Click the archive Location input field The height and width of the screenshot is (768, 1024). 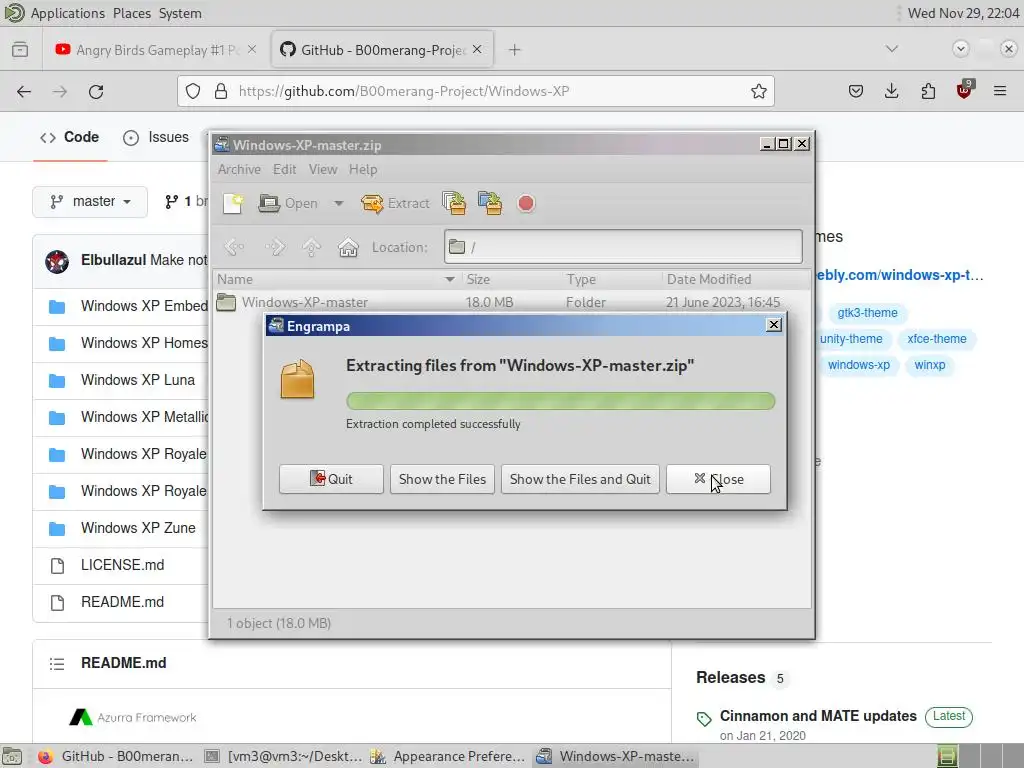click(623, 247)
